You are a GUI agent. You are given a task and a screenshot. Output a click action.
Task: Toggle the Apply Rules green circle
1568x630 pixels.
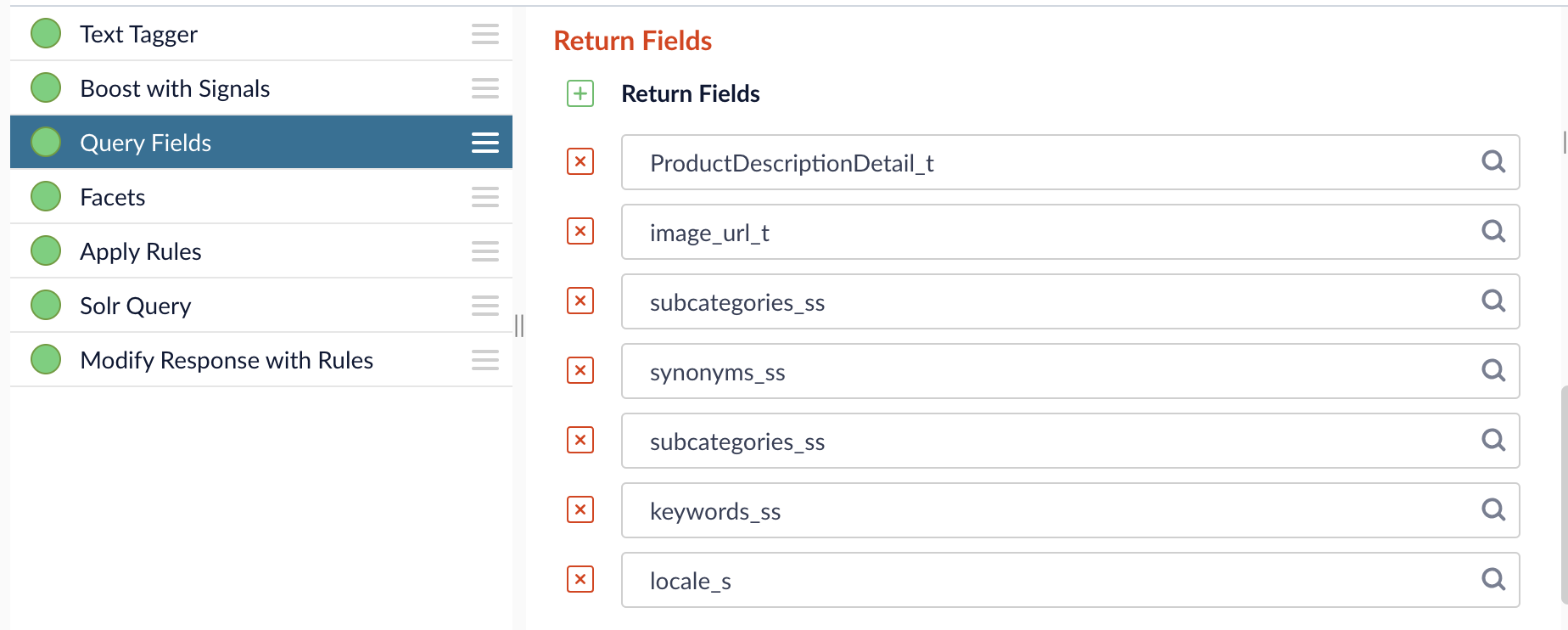(x=45, y=250)
